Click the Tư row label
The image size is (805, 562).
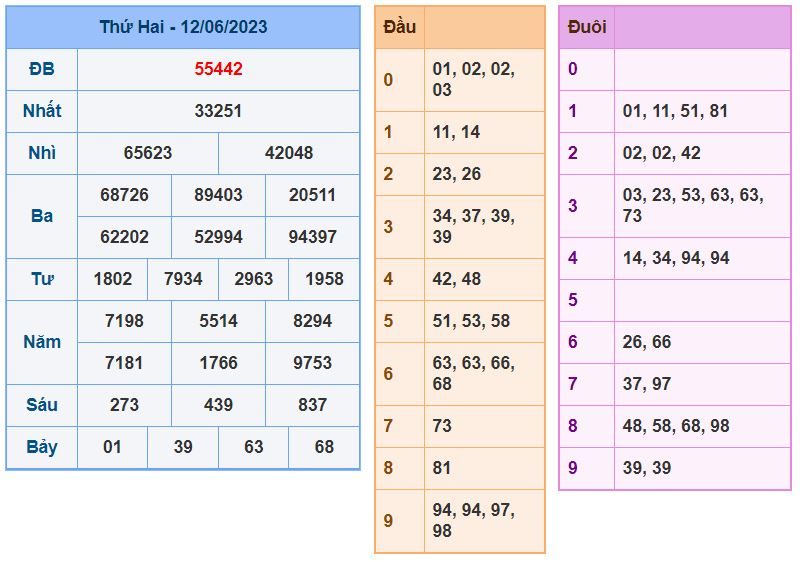pos(42,279)
